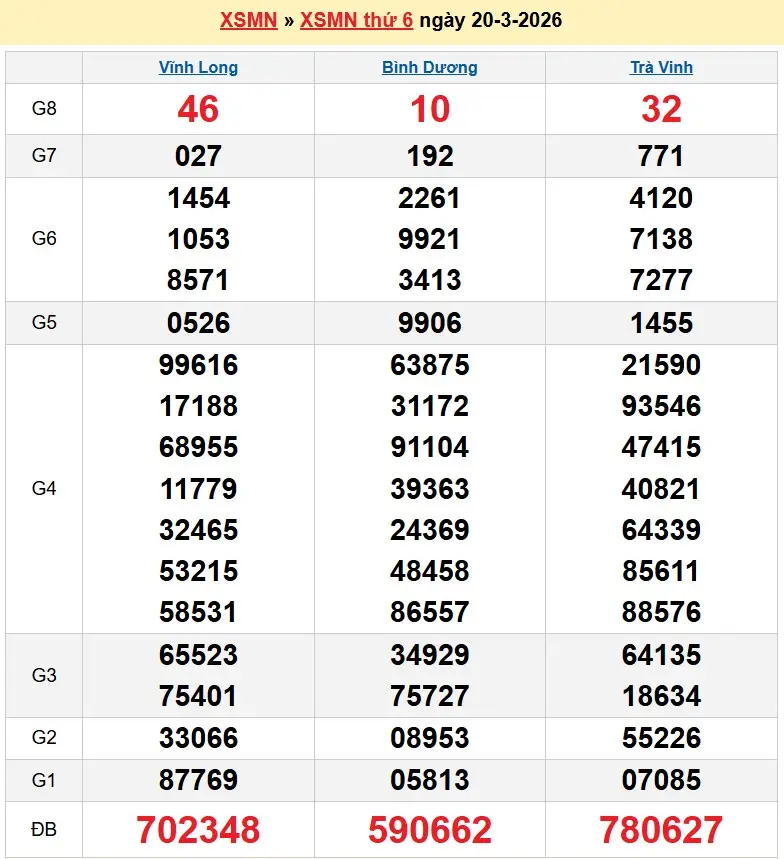
Task: Open the Trà Vinh province link
Action: (661, 68)
